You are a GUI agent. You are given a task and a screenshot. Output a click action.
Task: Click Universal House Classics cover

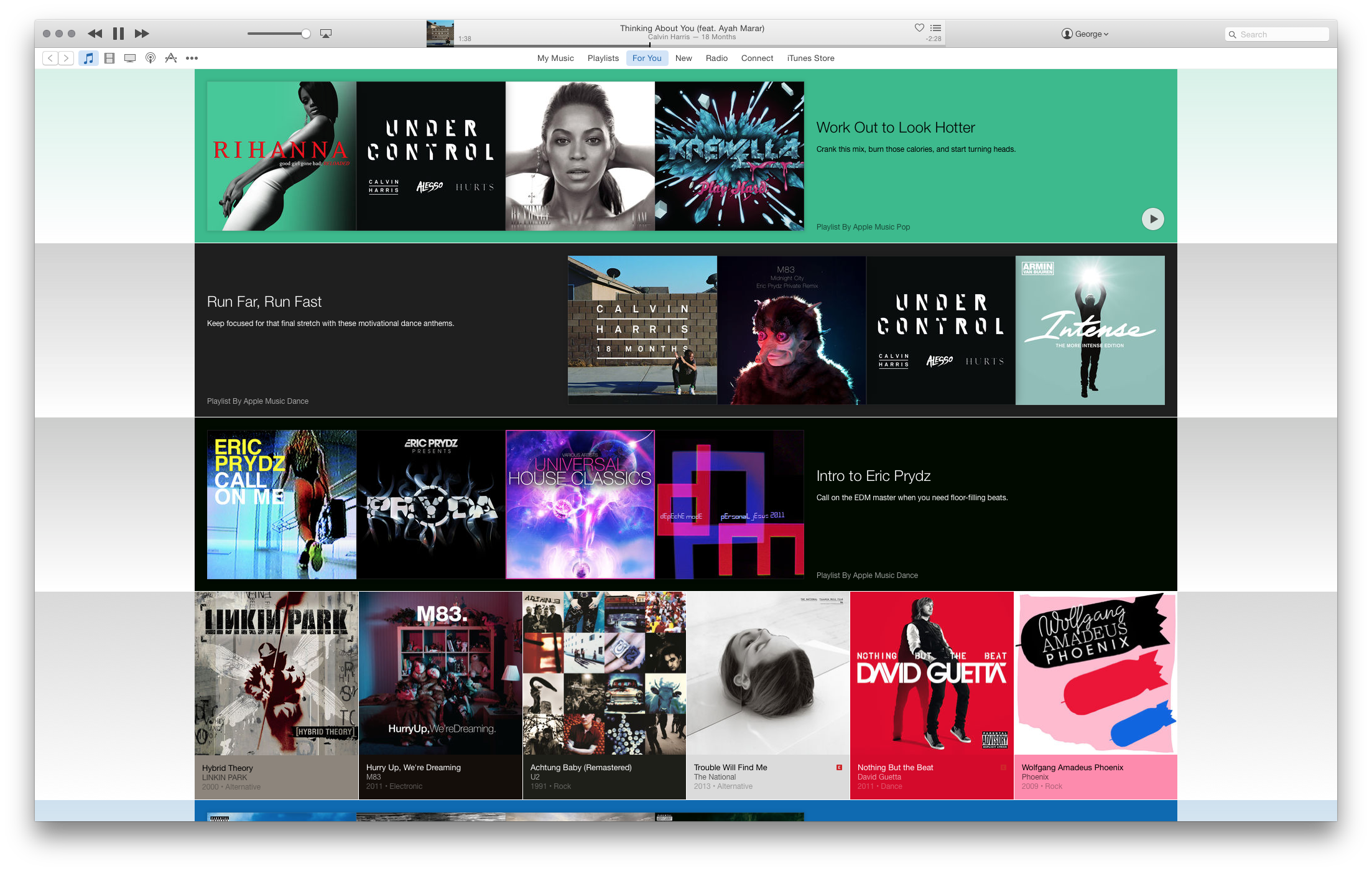[x=580, y=505]
